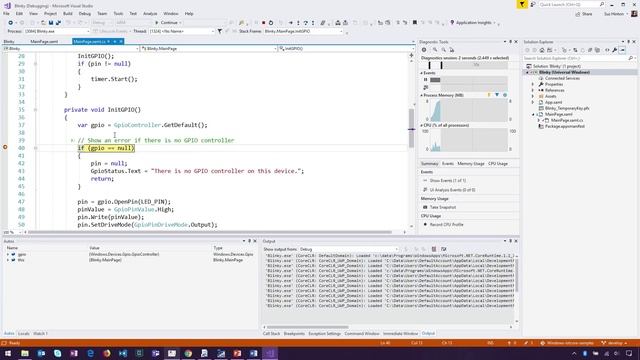The width and height of the screenshot is (640, 360).
Task: Toggle auto-hide pin on Autos panel
Action: coord(249,241)
